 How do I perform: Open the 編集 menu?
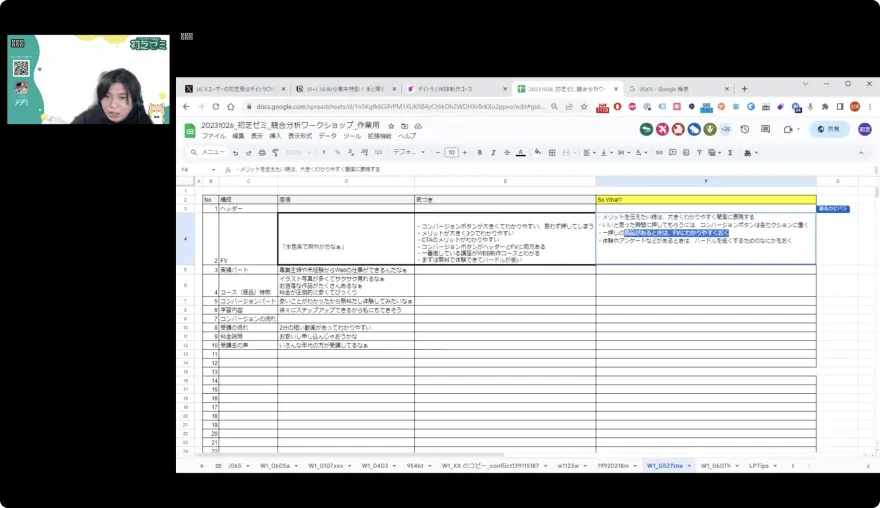click(x=238, y=136)
